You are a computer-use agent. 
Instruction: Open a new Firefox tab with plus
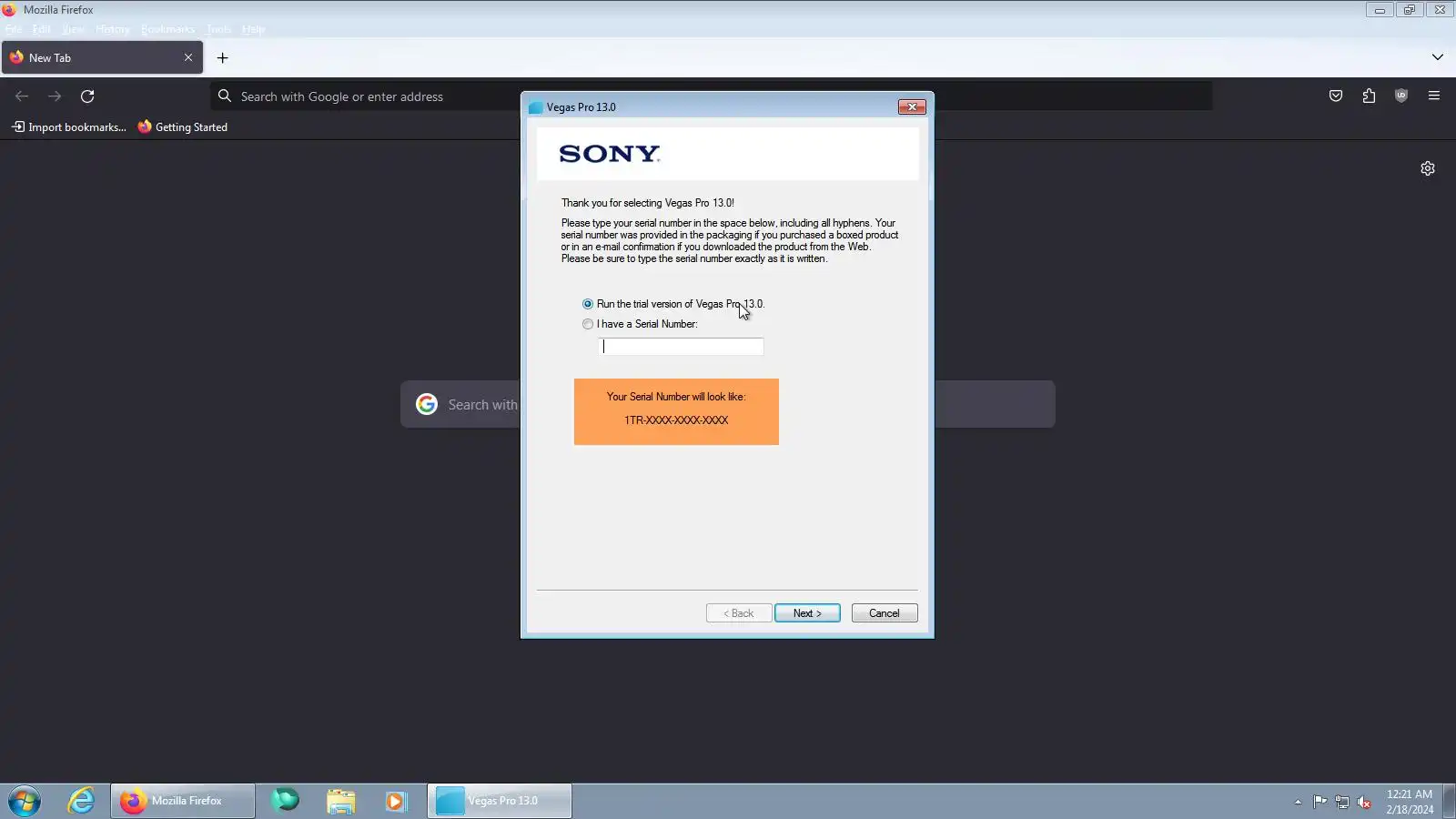click(222, 58)
